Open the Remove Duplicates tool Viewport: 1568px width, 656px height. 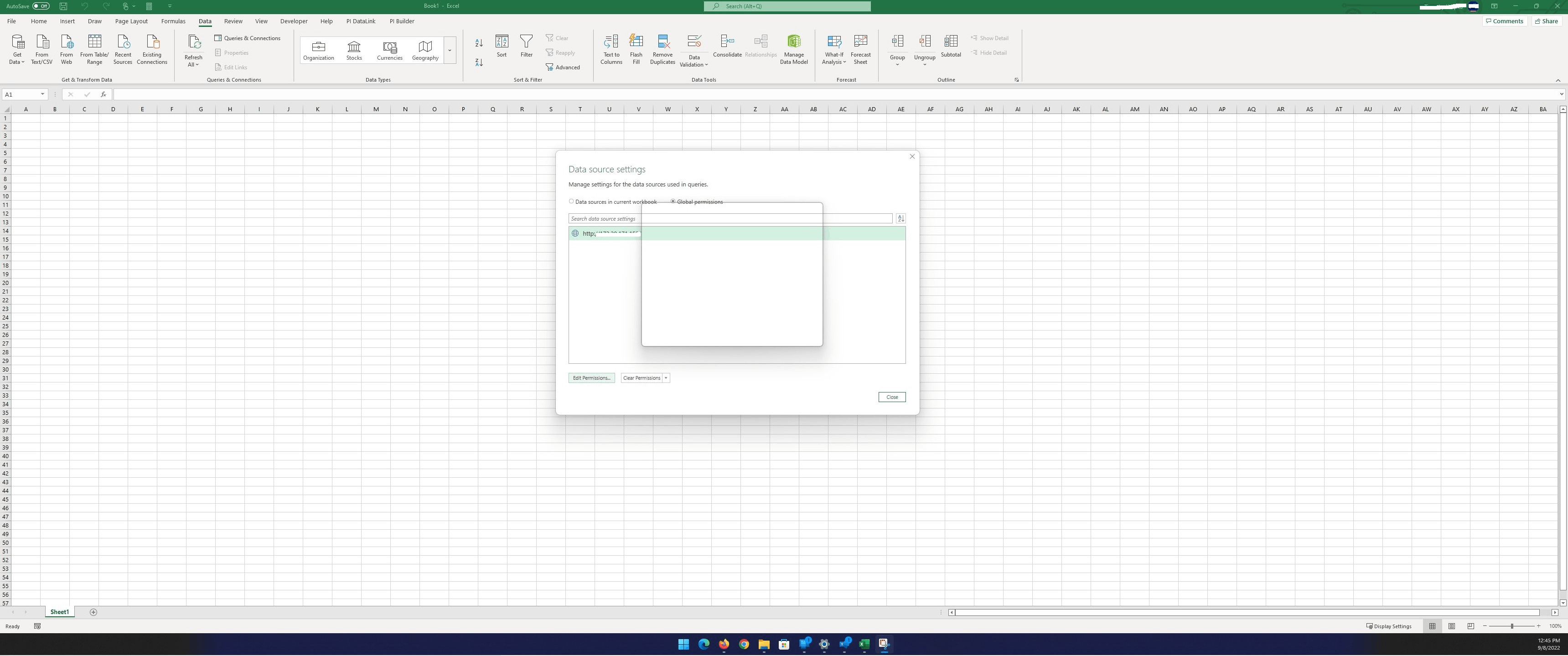(x=662, y=49)
